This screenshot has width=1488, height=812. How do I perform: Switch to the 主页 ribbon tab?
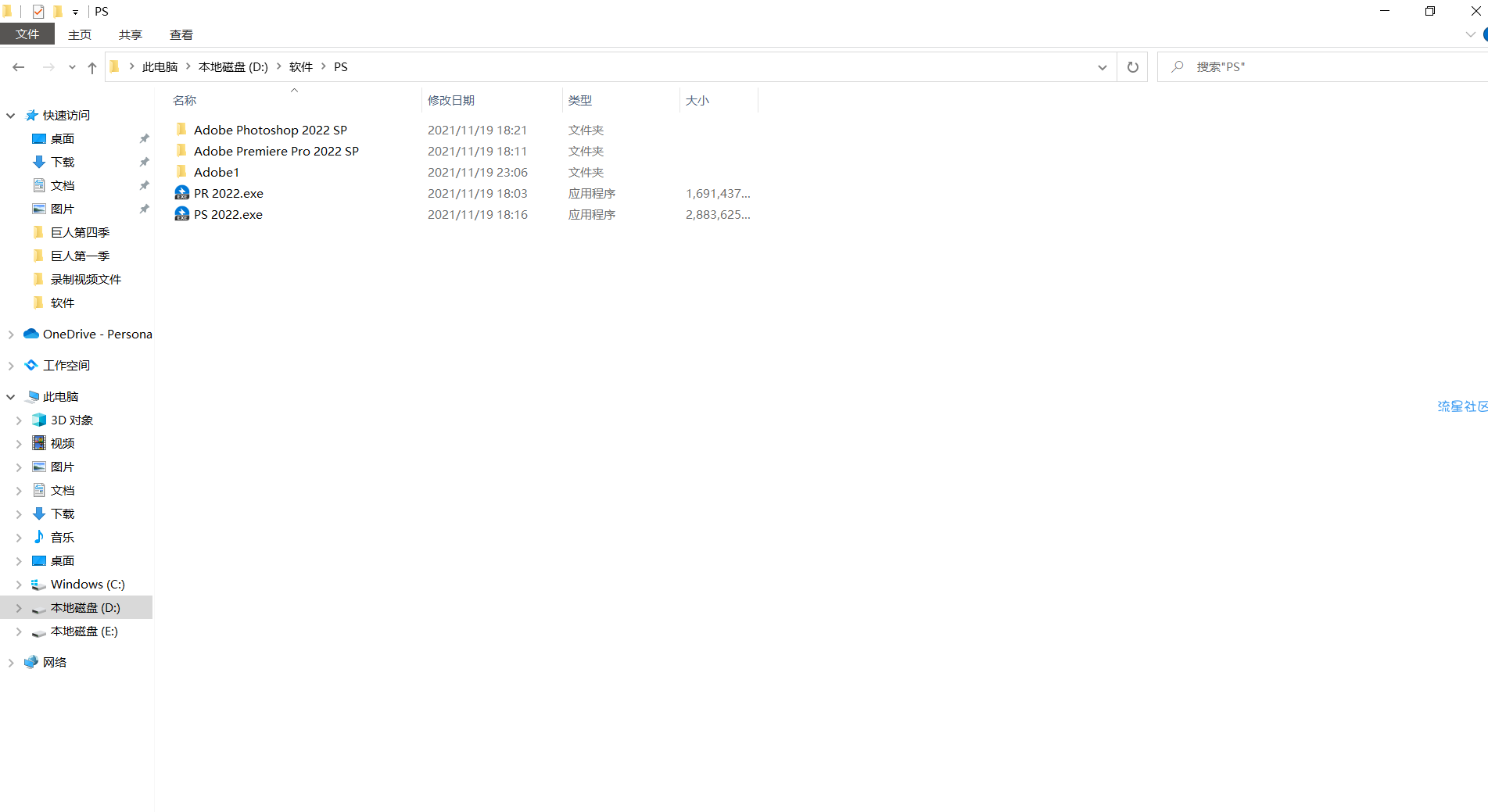point(80,34)
